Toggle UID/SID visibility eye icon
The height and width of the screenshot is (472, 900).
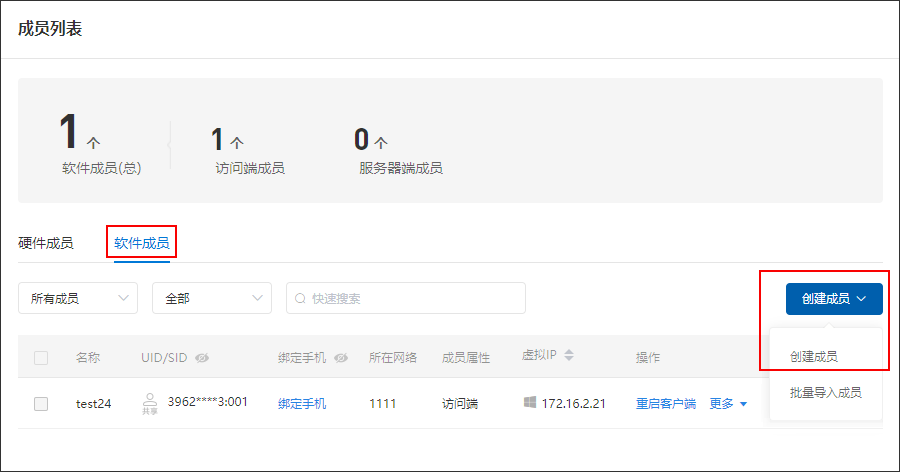pos(201,358)
